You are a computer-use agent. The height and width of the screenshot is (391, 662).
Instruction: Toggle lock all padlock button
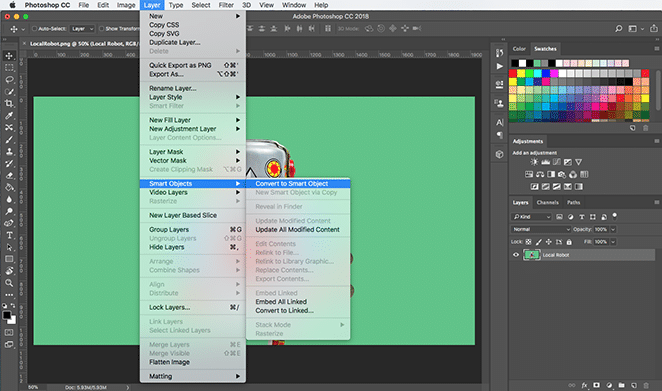[x=569, y=242]
